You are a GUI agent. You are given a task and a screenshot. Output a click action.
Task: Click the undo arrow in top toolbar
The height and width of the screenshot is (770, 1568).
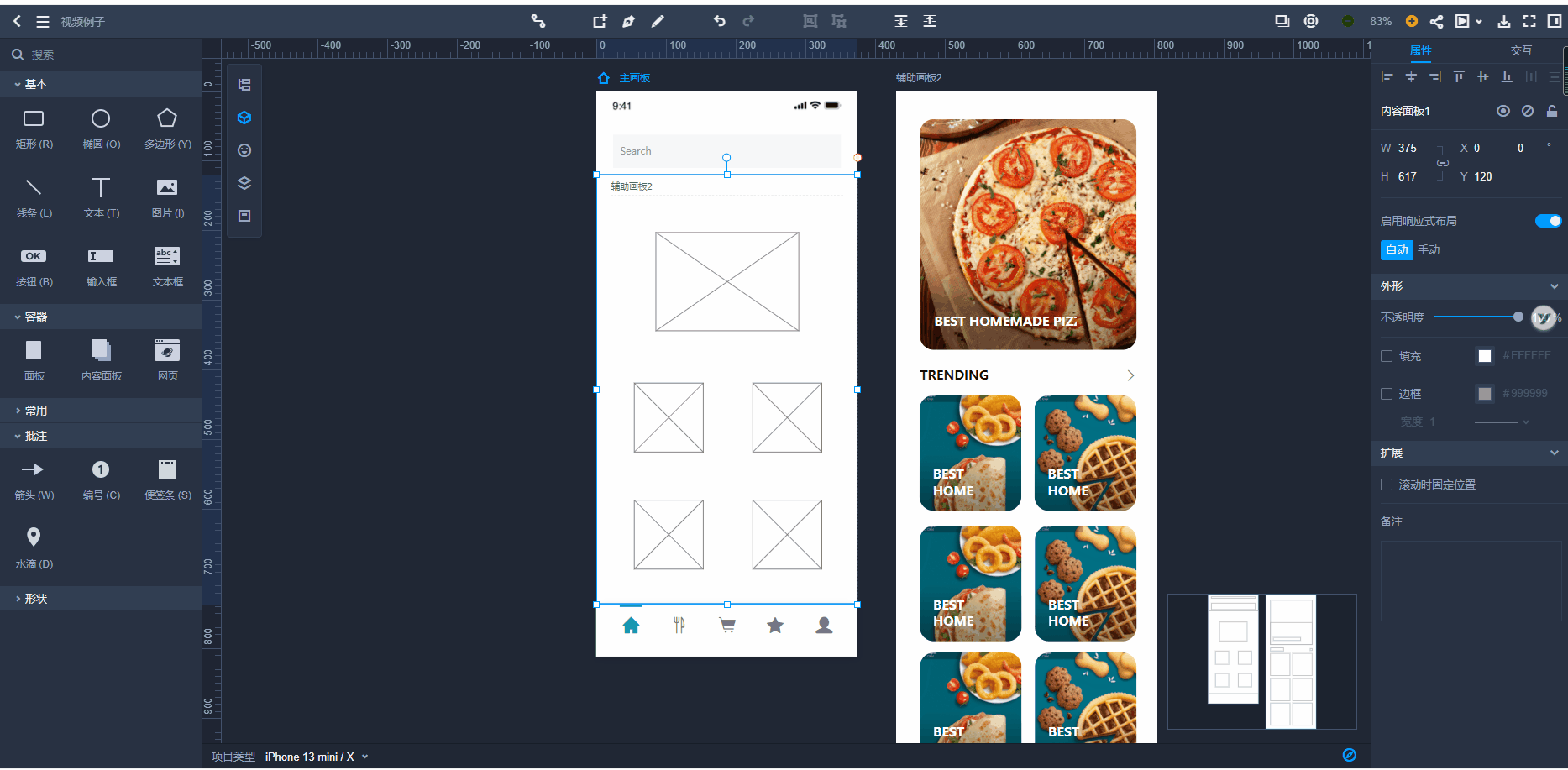[720, 21]
